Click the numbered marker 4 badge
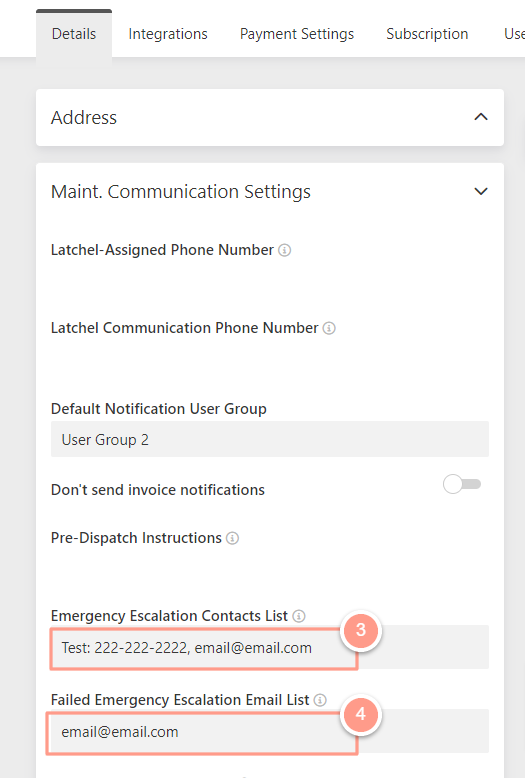This screenshot has height=778, width=525. pyautogui.click(x=361, y=714)
